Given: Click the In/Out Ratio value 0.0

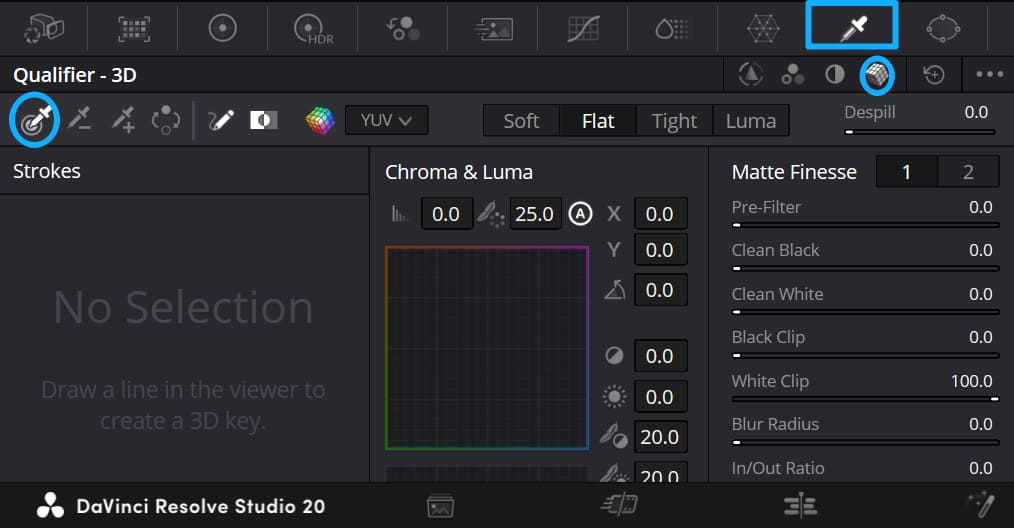Looking at the screenshot, I should [980, 468].
